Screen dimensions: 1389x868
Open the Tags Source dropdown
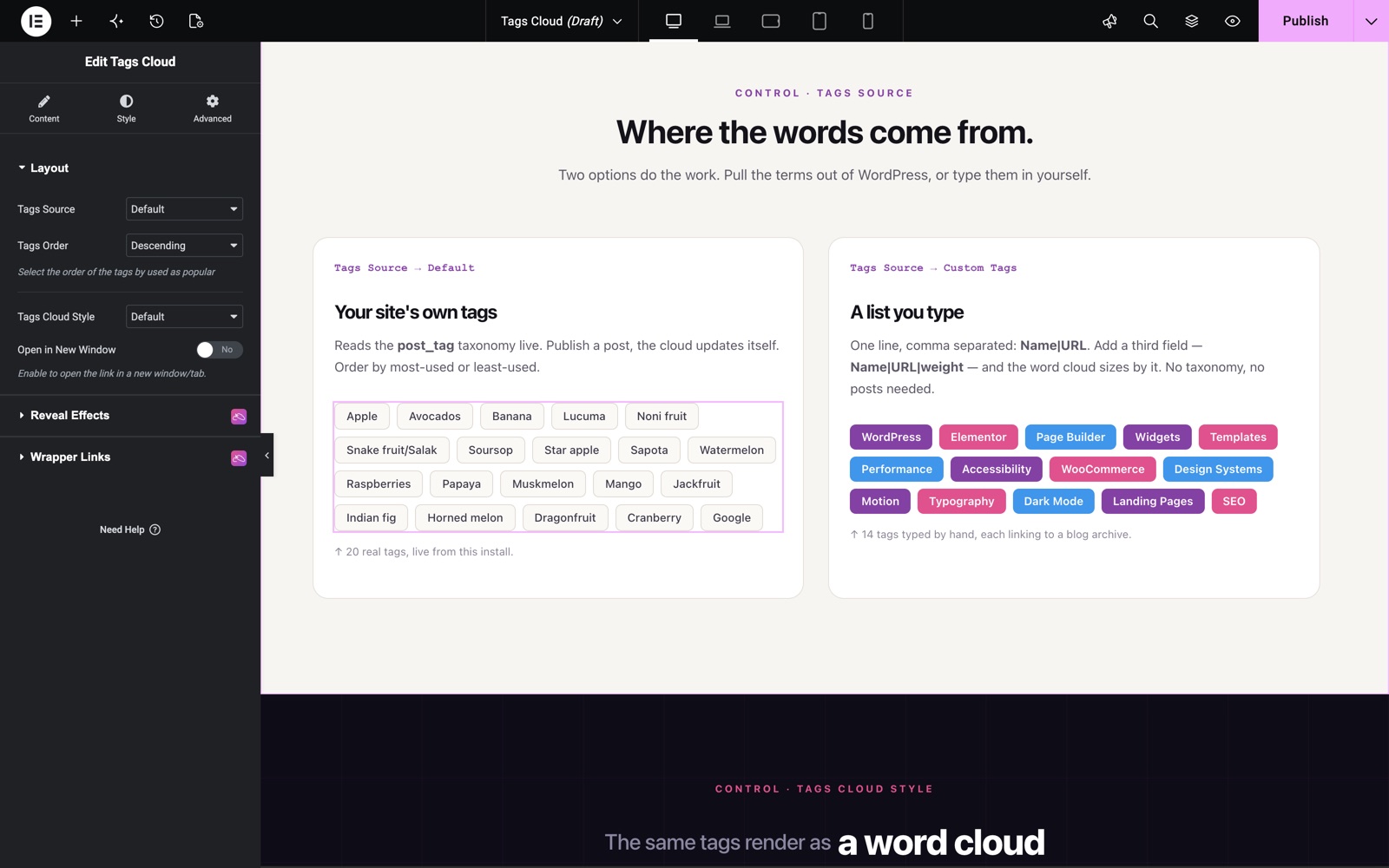(184, 209)
